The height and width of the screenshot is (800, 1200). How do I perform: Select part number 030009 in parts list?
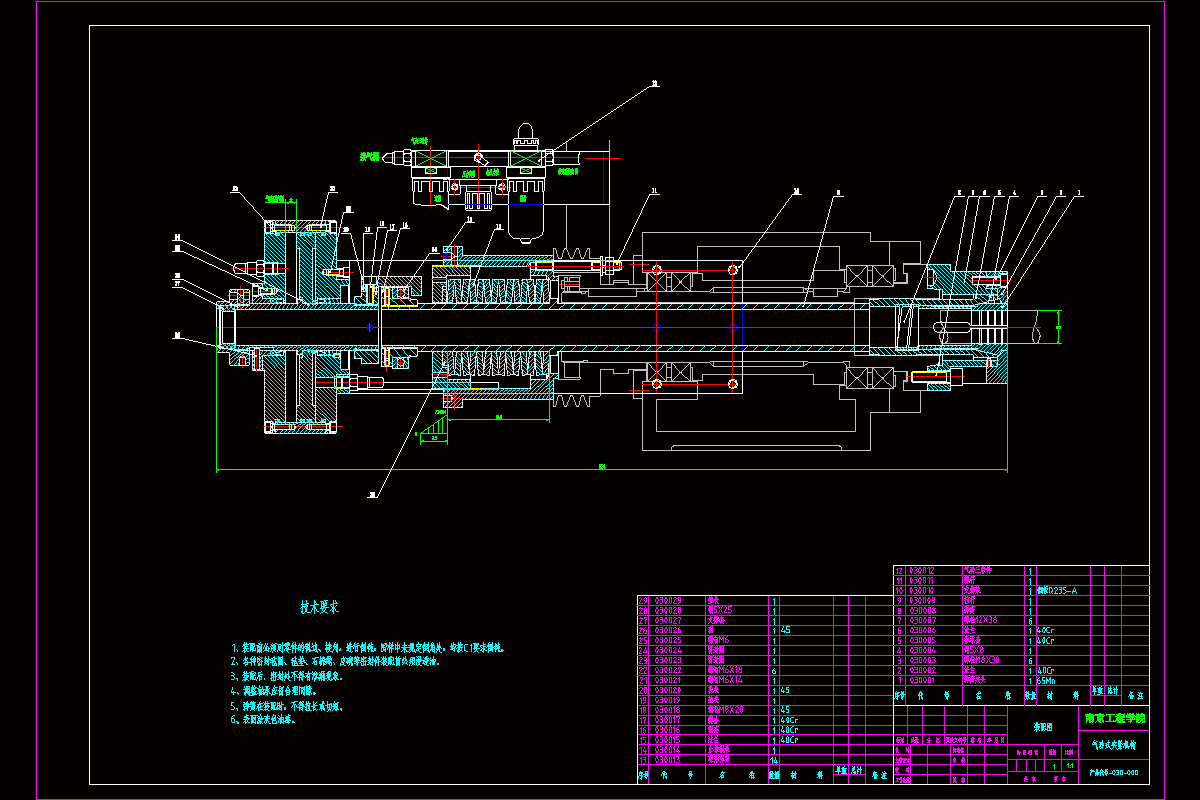(x=922, y=600)
